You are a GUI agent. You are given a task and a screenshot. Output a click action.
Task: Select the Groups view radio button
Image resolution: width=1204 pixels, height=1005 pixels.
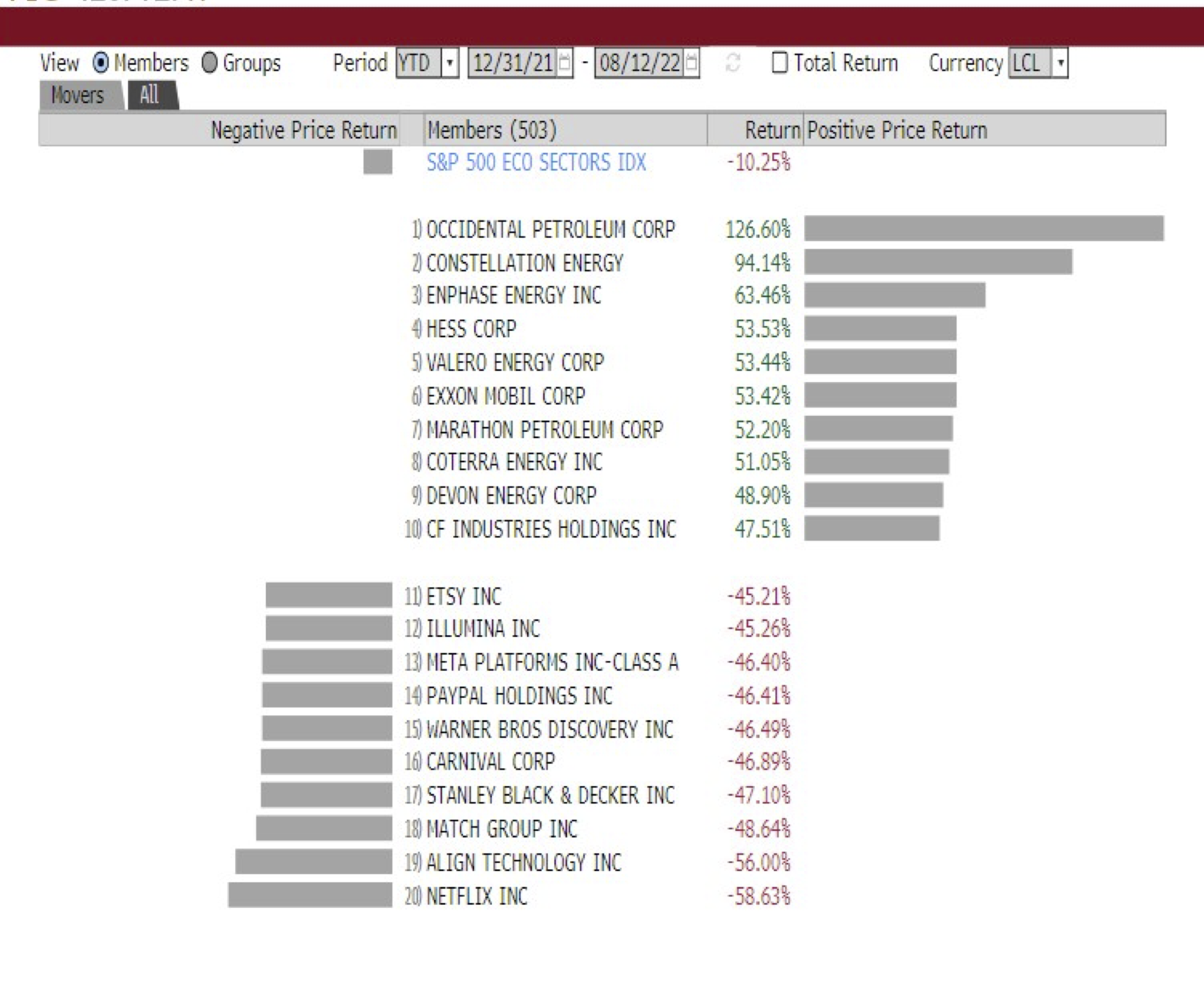click(x=209, y=63)
